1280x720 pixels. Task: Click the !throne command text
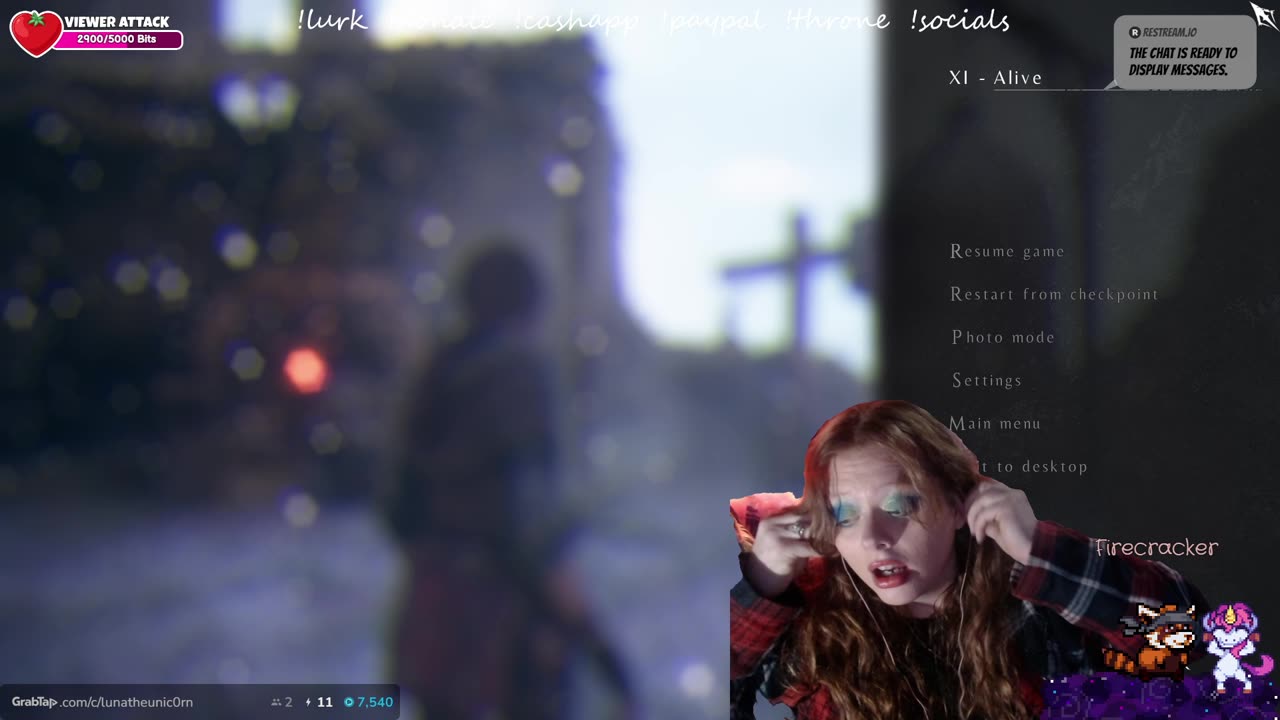coord(838,20)
